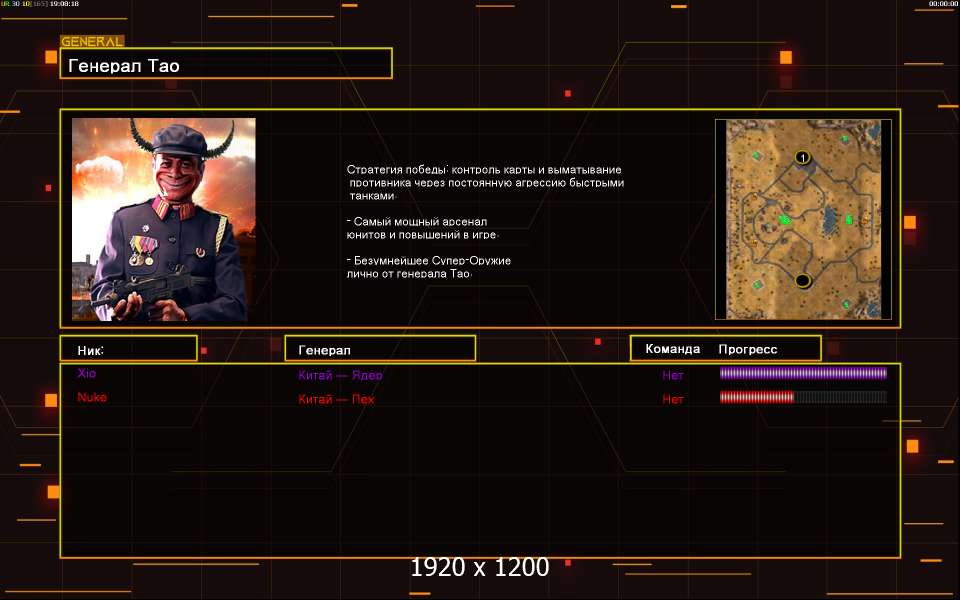
Task: Click the purple 'Нет' team value for Xio
Action: 672,375
